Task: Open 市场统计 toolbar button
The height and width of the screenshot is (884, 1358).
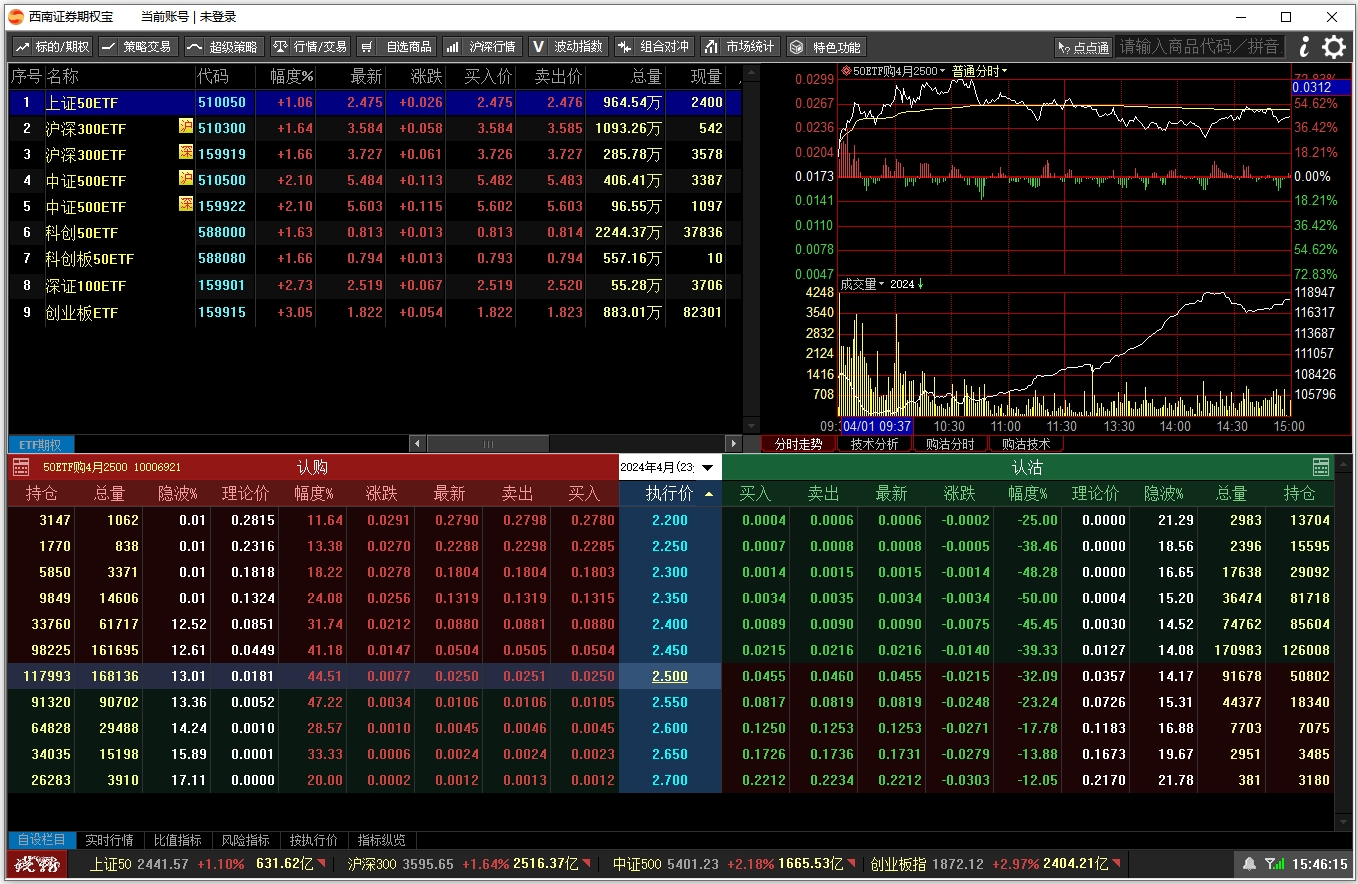Action: (739, 47)
